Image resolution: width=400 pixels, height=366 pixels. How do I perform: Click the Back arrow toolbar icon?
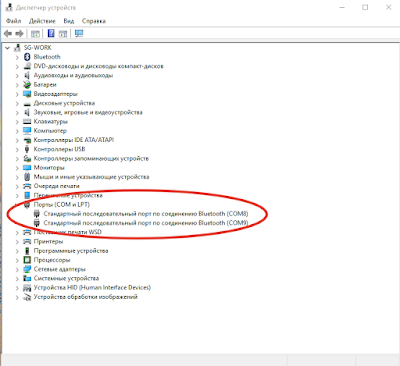click(8, 33)
